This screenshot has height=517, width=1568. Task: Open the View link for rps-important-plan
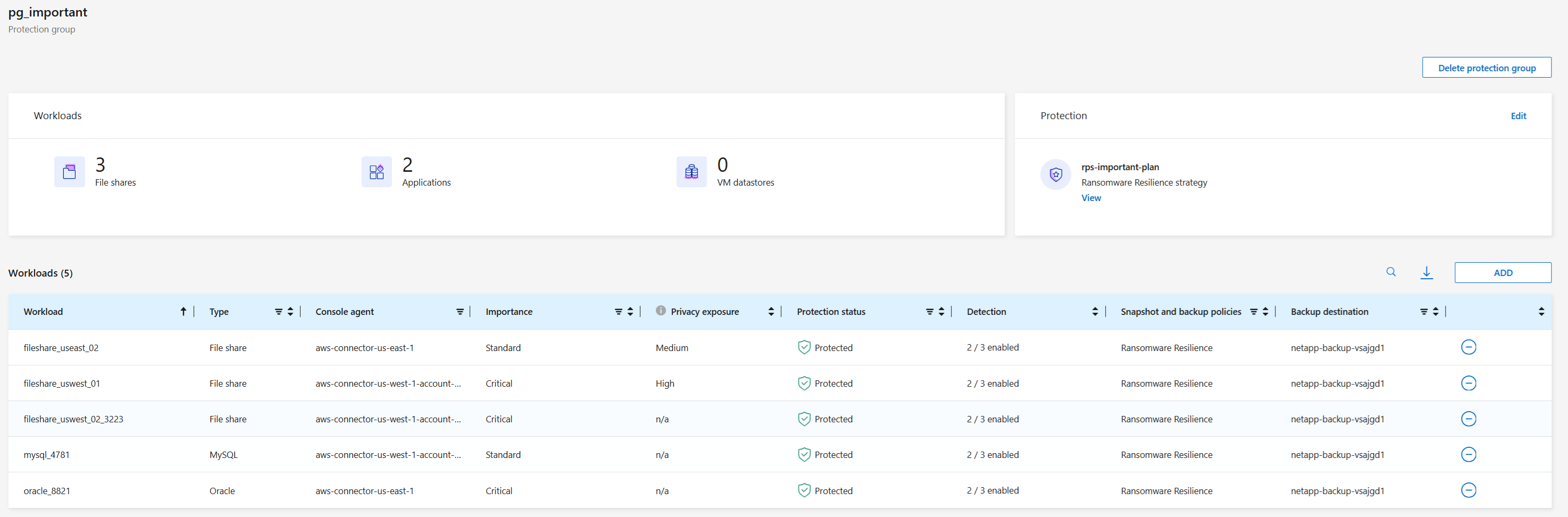pyautogui.click(x=1091, y=198)
